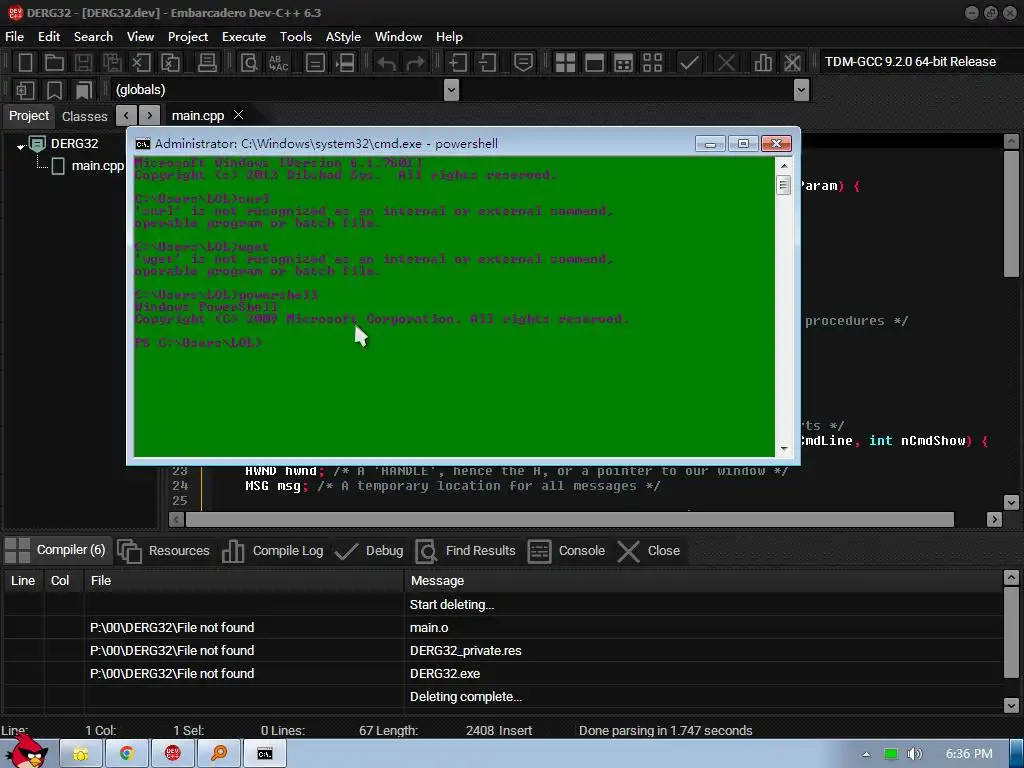
Task: Open the File menu
Action: click(14, 37)
